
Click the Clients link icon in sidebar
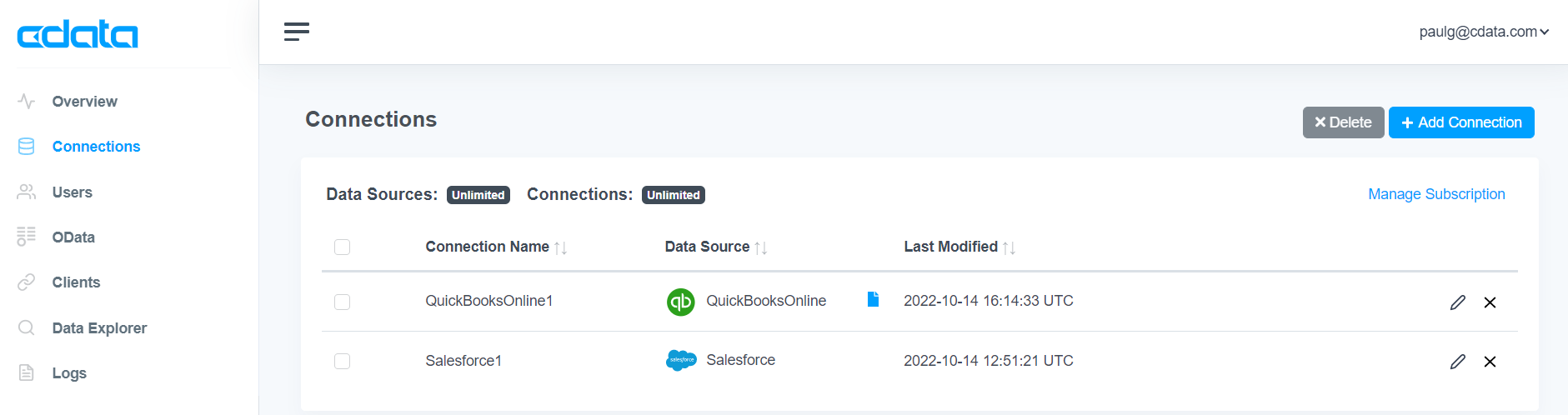point(27,282)
